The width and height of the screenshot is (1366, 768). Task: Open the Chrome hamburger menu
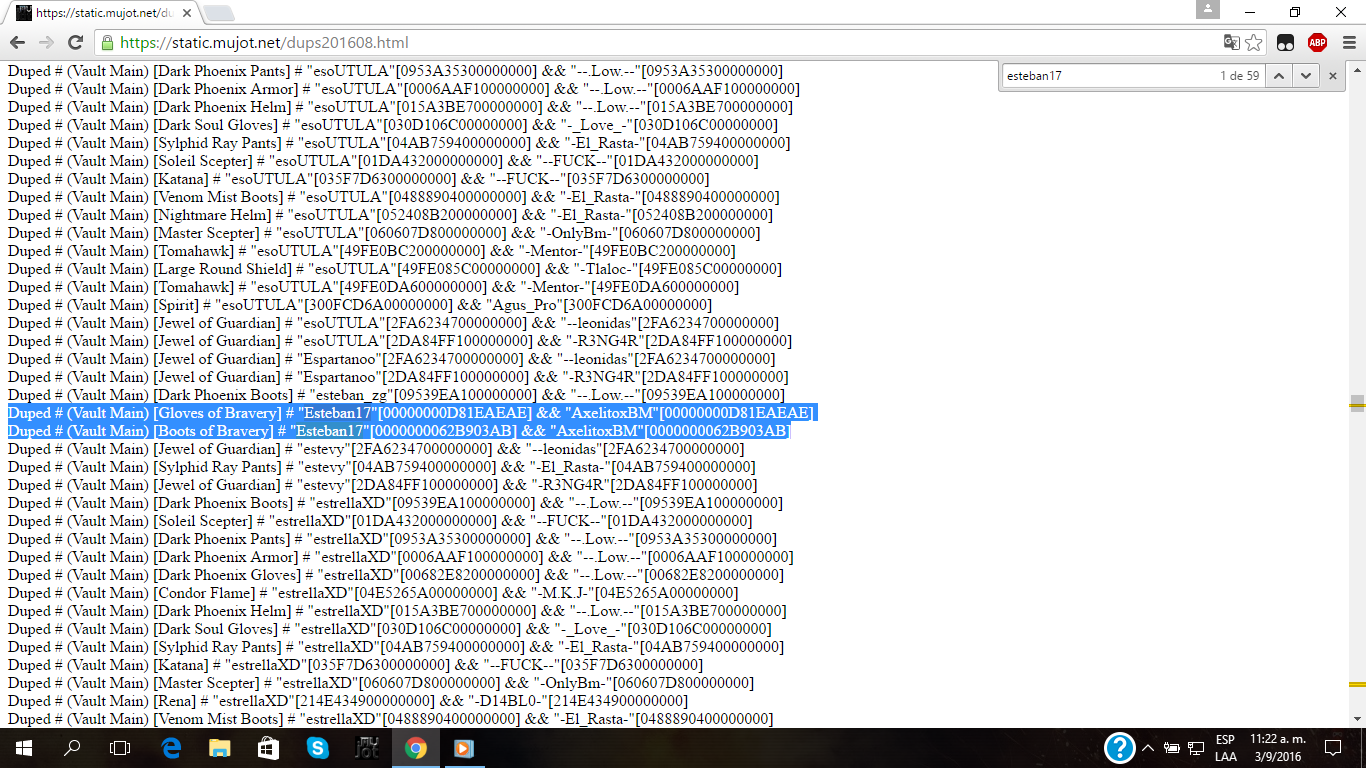1348,42
